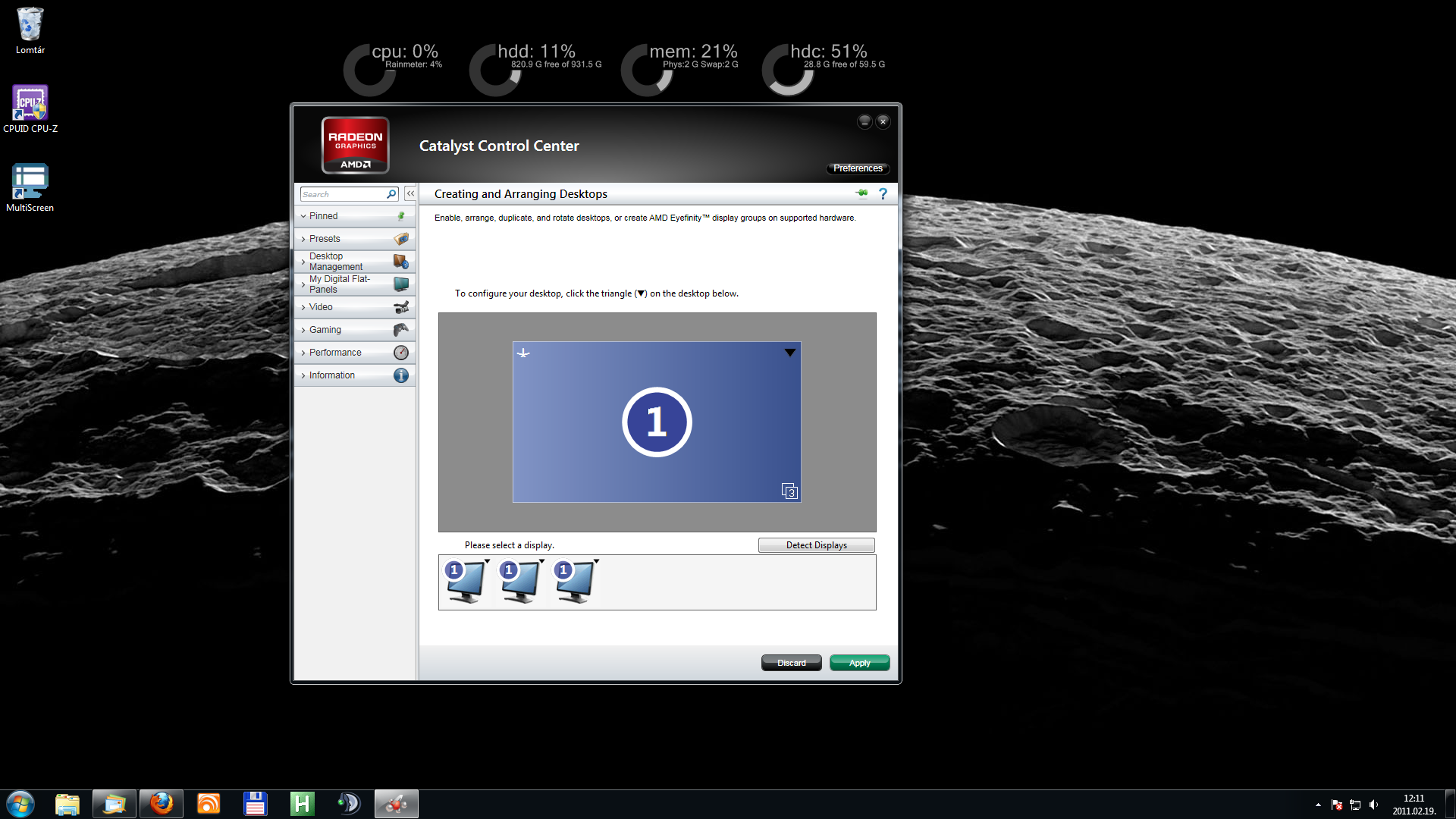Click the search magnifier icon
The height and width of the screenshot is (819, 1456).
click(x=391, y=194)
